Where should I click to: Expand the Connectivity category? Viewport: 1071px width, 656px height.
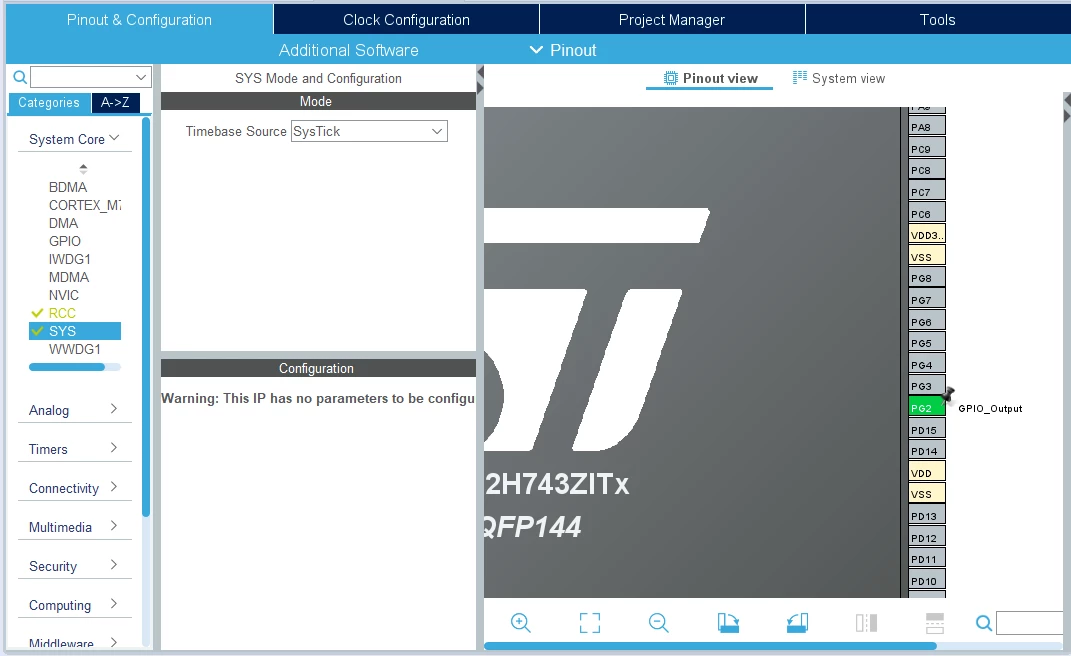coord(74,488)
